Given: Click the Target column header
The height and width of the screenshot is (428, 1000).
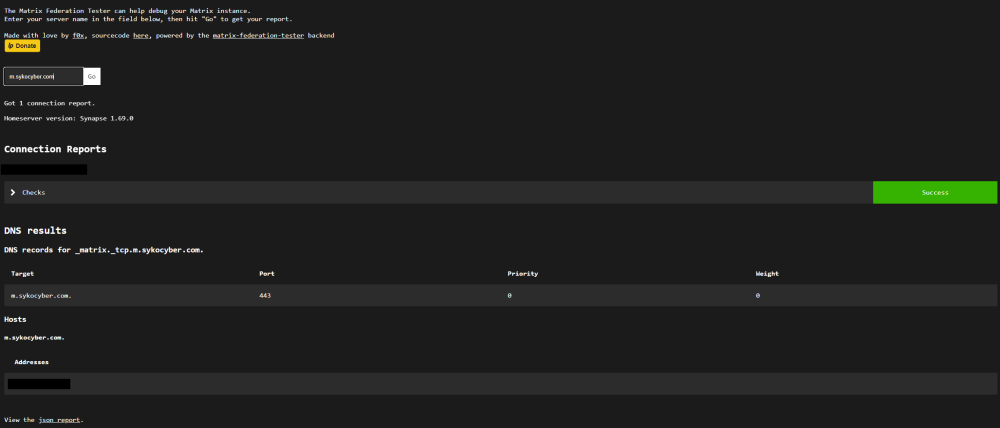Looking at the screenshot, I should (22, 274).
